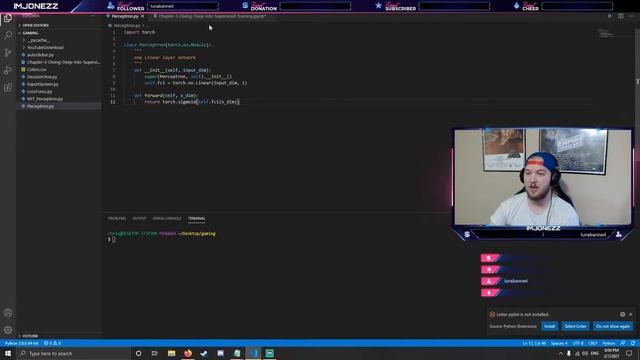Screen dimensions: 640x360
Task: Open Colors.csv in the file explorer
Action: pos(59,69)
